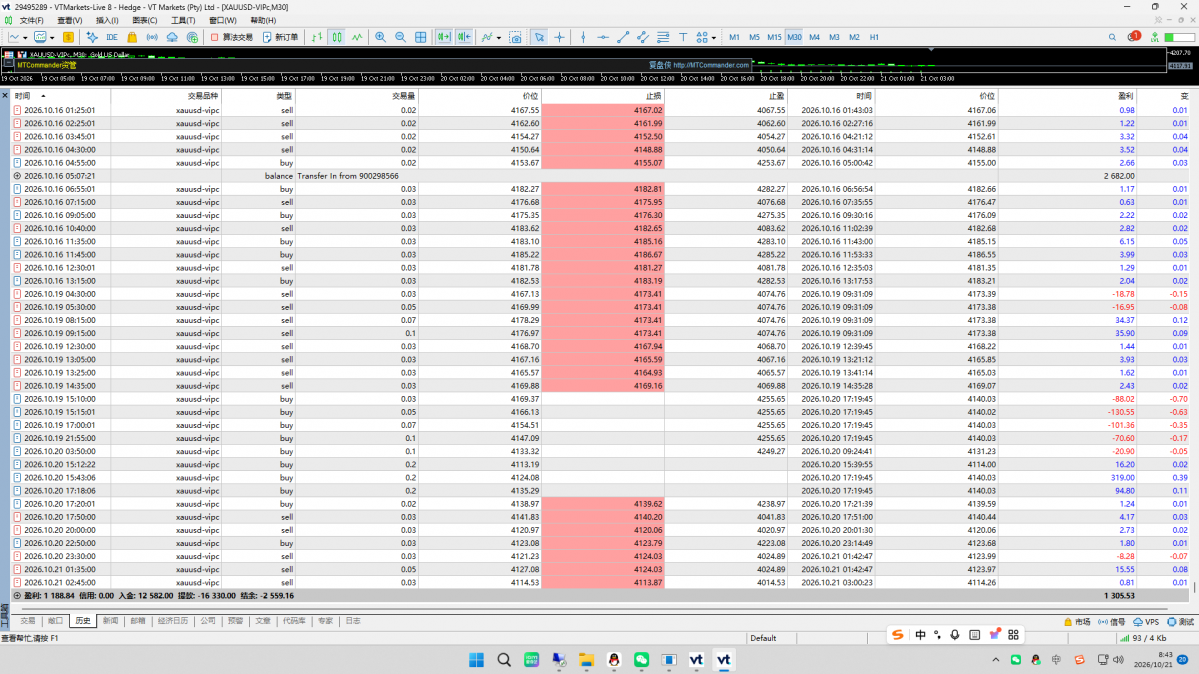Image resolution: width=1199 pixels, height=674 pixels.
Task: Open the shapes objects dropdown arrow
Action: click(713, 37)
